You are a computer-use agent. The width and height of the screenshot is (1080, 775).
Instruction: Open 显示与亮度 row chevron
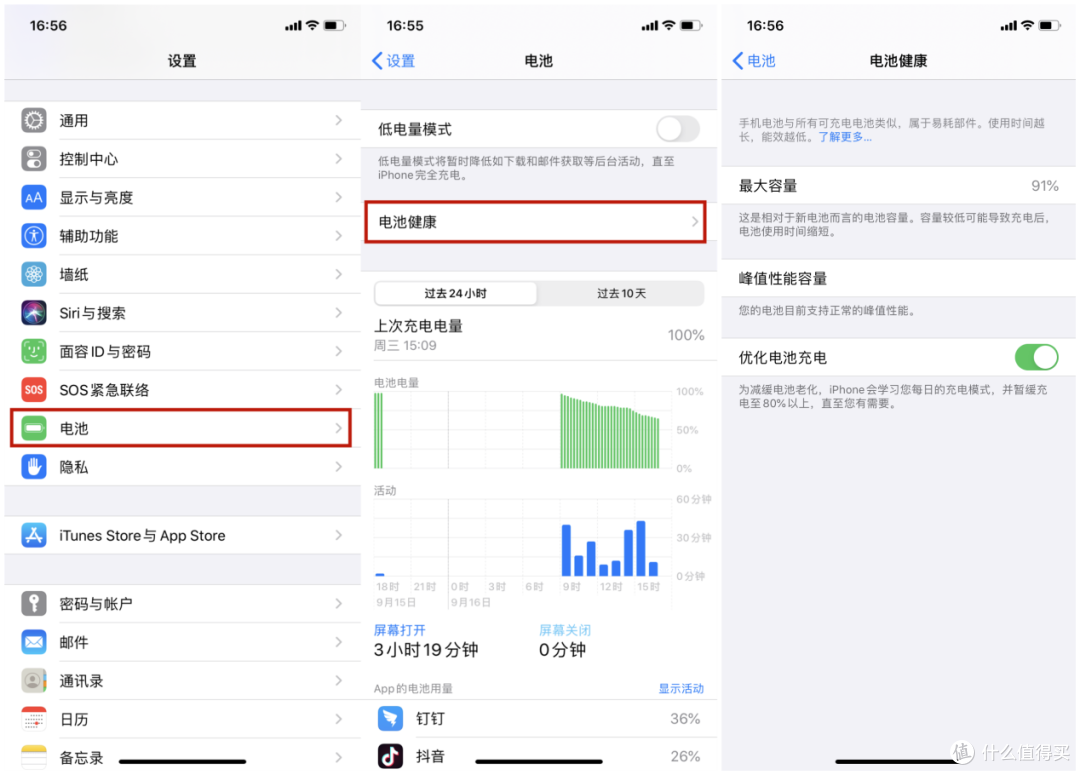pos(338,198)
